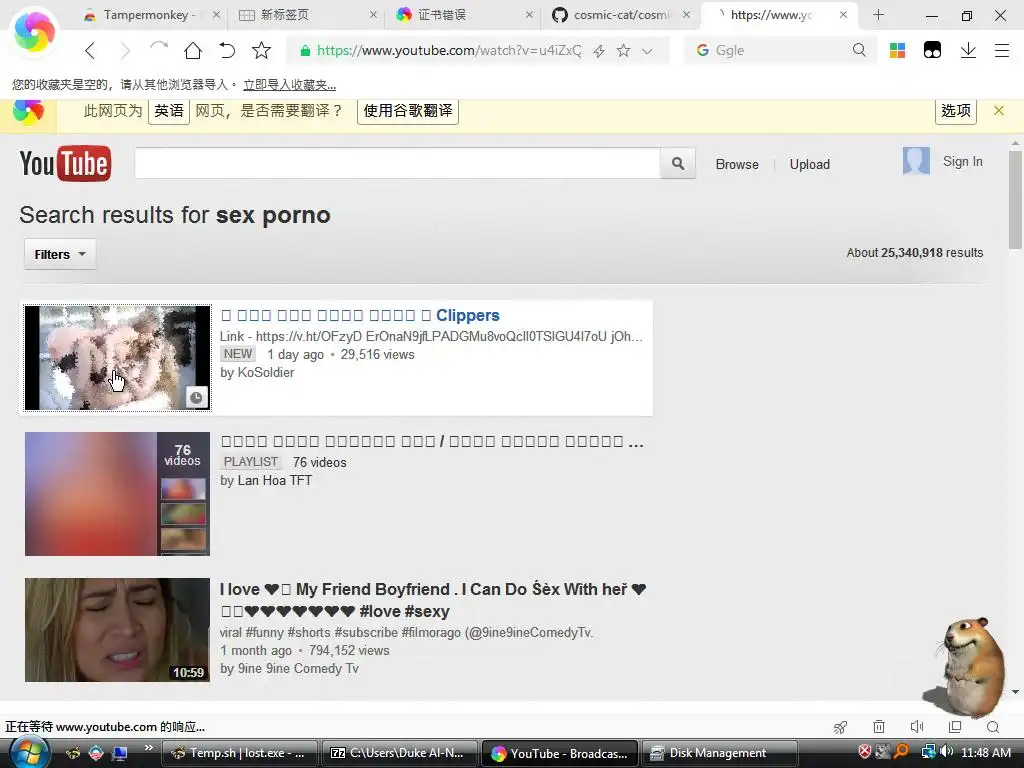
Task: Open the Lan Hoa TFT channel link
Action: (x=275, y=481)
